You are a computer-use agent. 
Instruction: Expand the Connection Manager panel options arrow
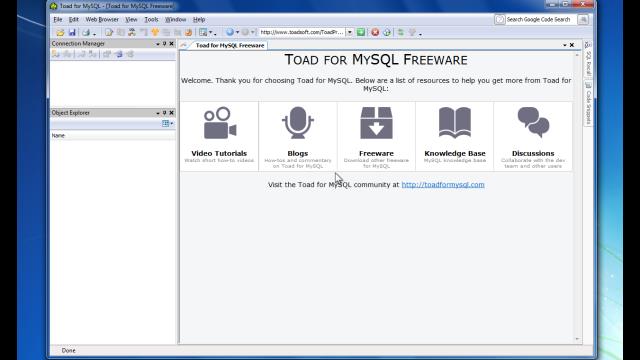click(x=158, y=44)
